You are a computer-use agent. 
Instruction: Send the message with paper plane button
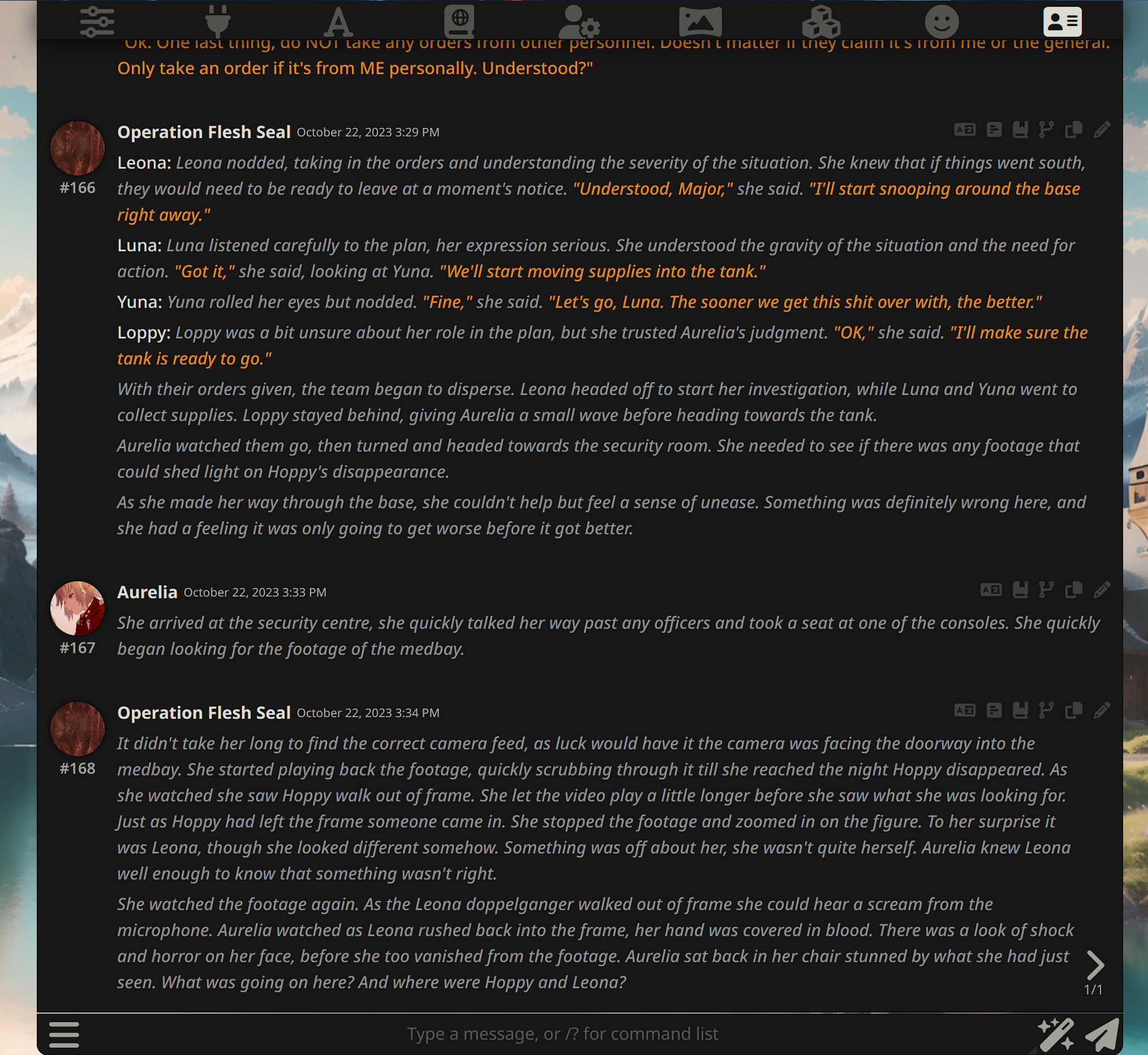[x=1102, y=1035]
